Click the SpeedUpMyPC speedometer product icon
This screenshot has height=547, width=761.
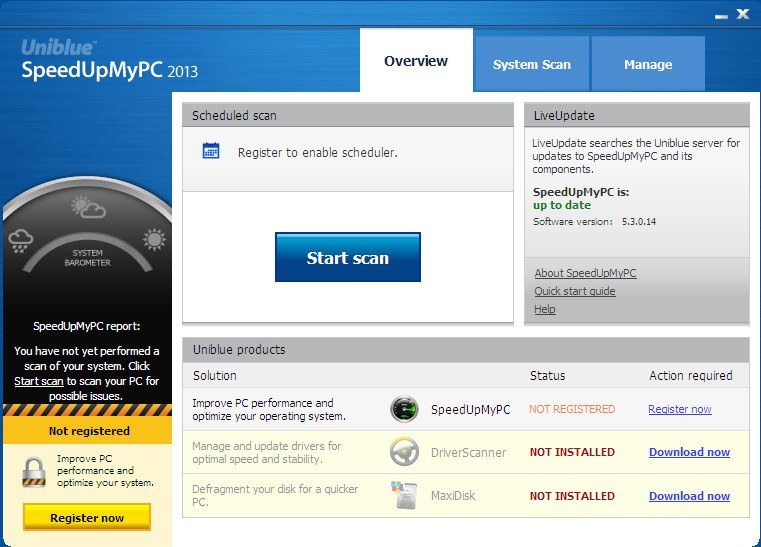[404, 409]
